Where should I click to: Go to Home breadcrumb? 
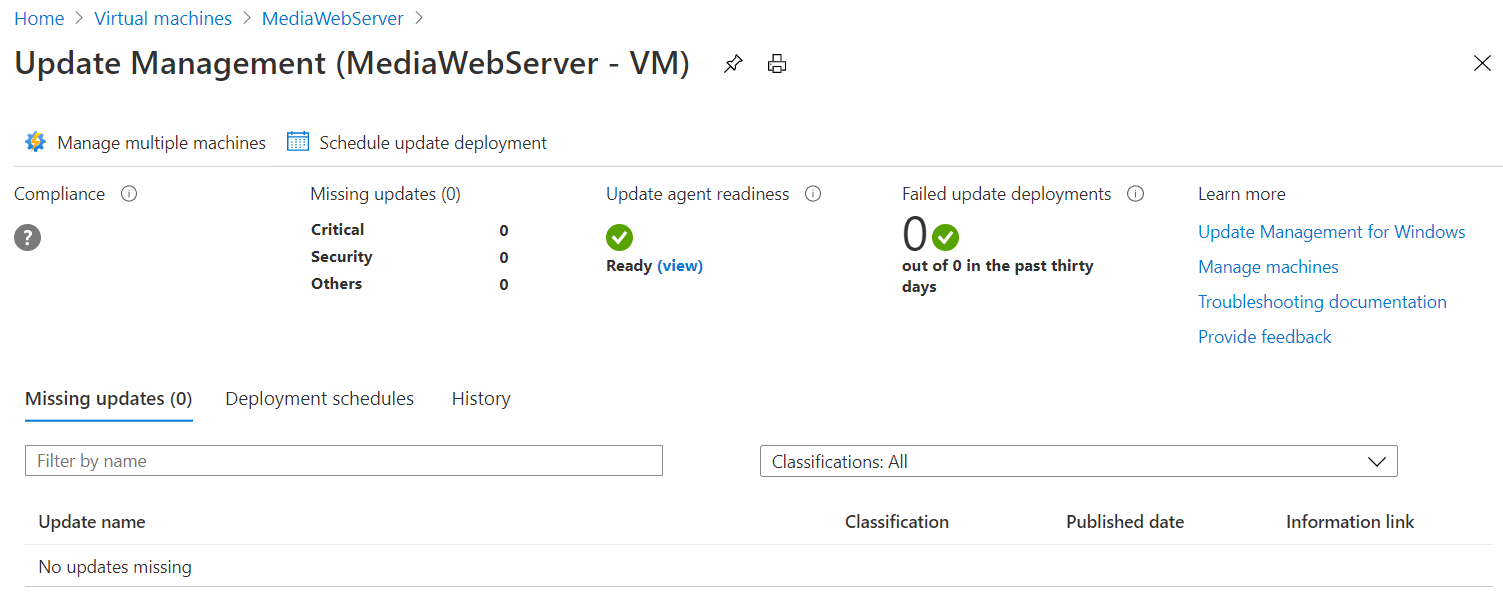click(39, 19)
